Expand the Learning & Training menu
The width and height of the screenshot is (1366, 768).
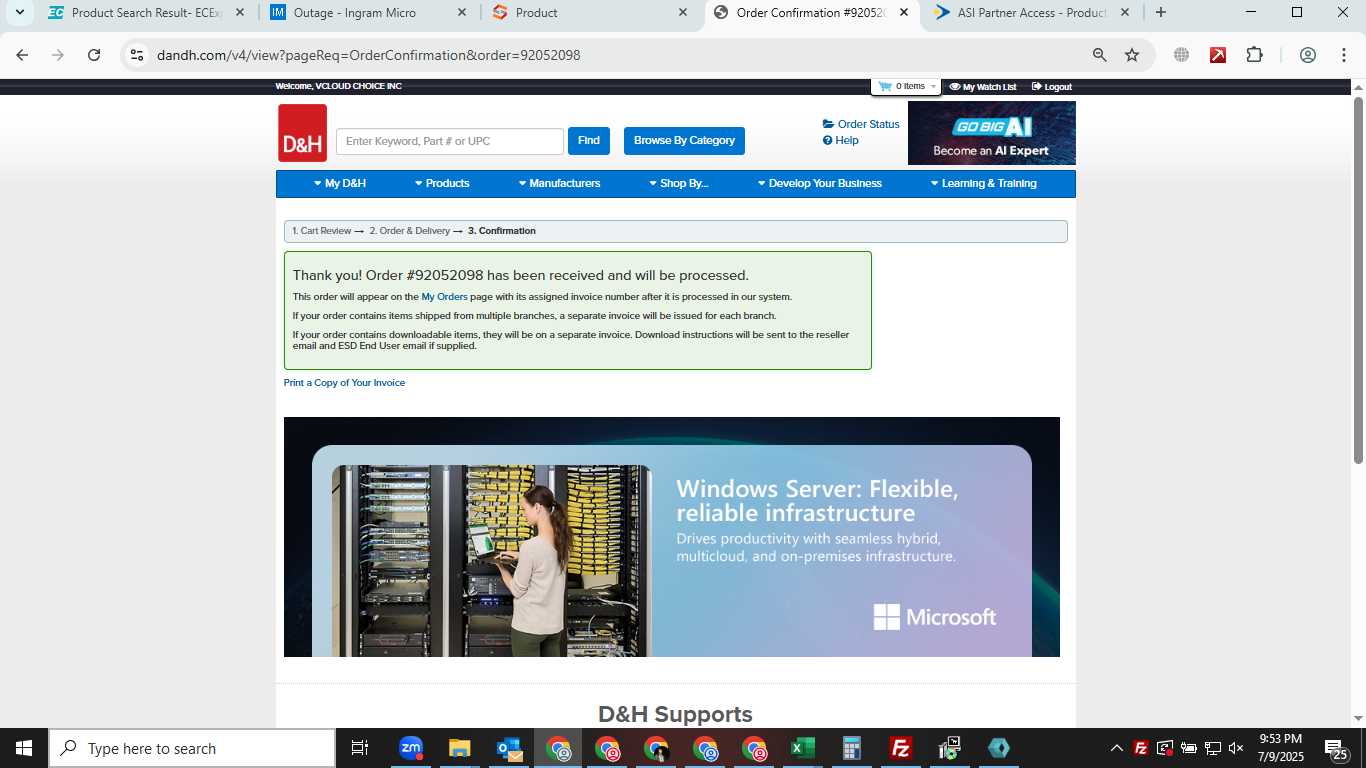pyautogui.click(x=983, y=184)
